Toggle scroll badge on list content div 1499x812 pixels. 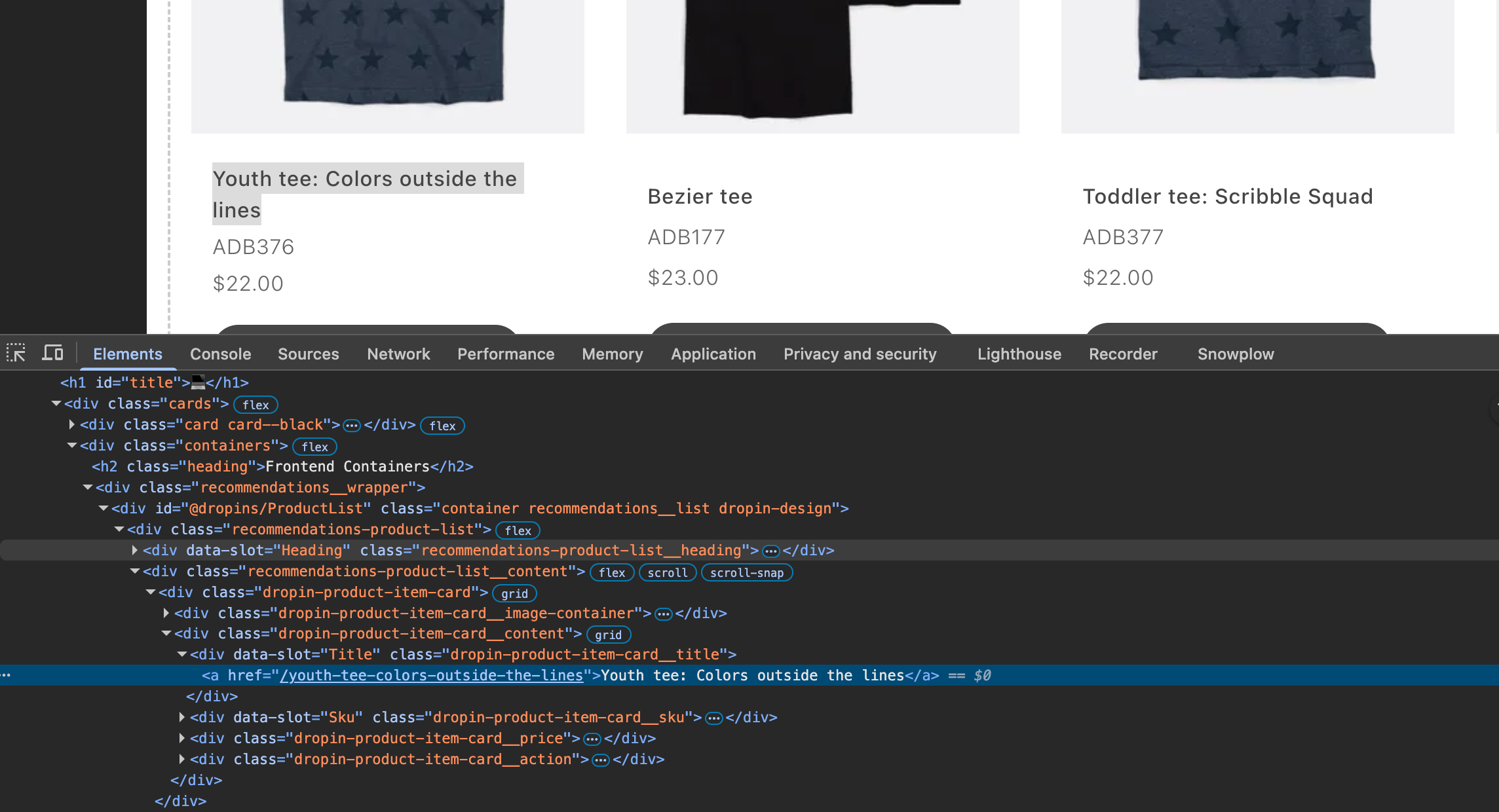667,572
